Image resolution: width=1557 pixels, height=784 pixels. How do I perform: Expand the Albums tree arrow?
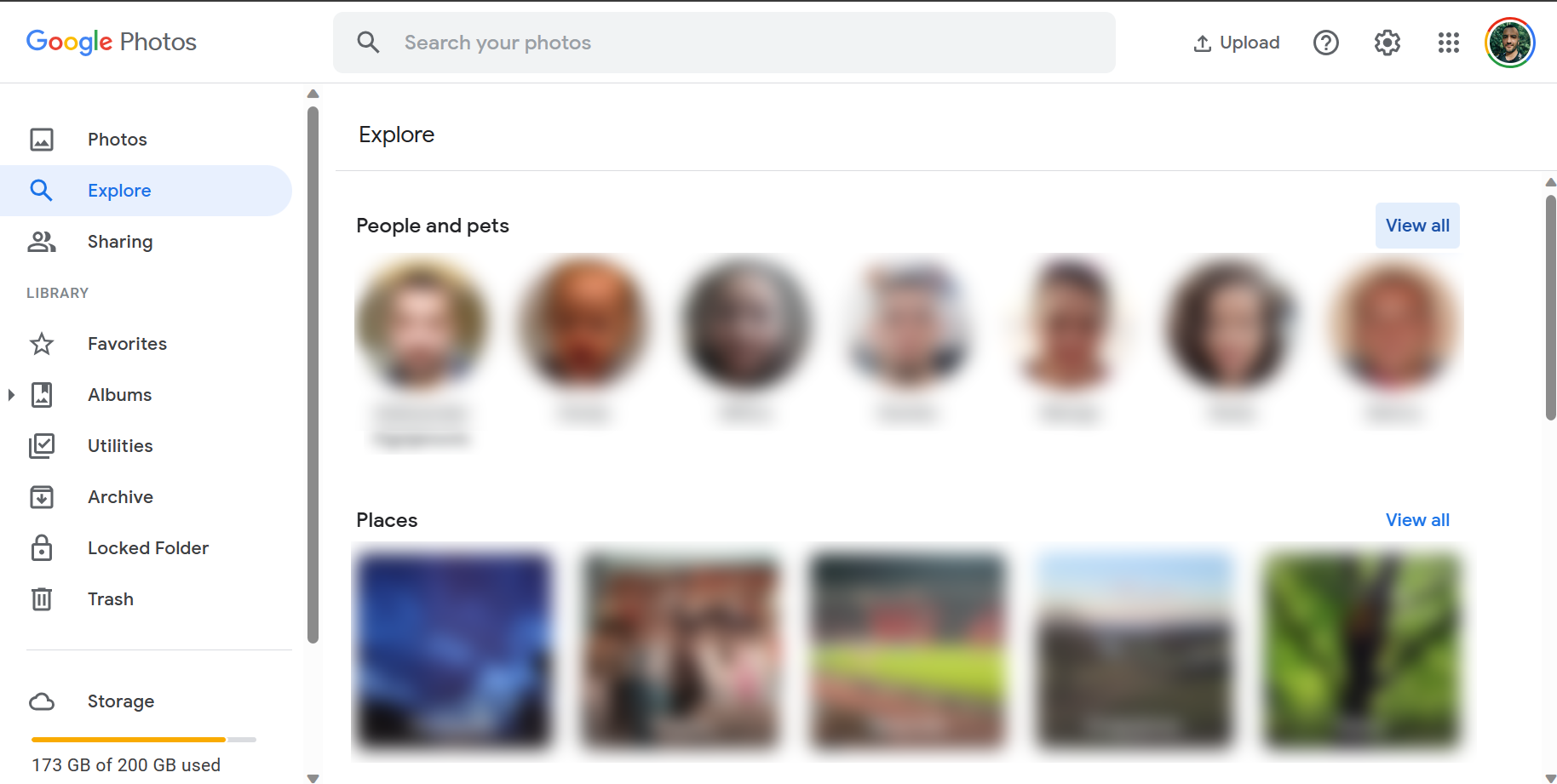[x=11, y=395]
